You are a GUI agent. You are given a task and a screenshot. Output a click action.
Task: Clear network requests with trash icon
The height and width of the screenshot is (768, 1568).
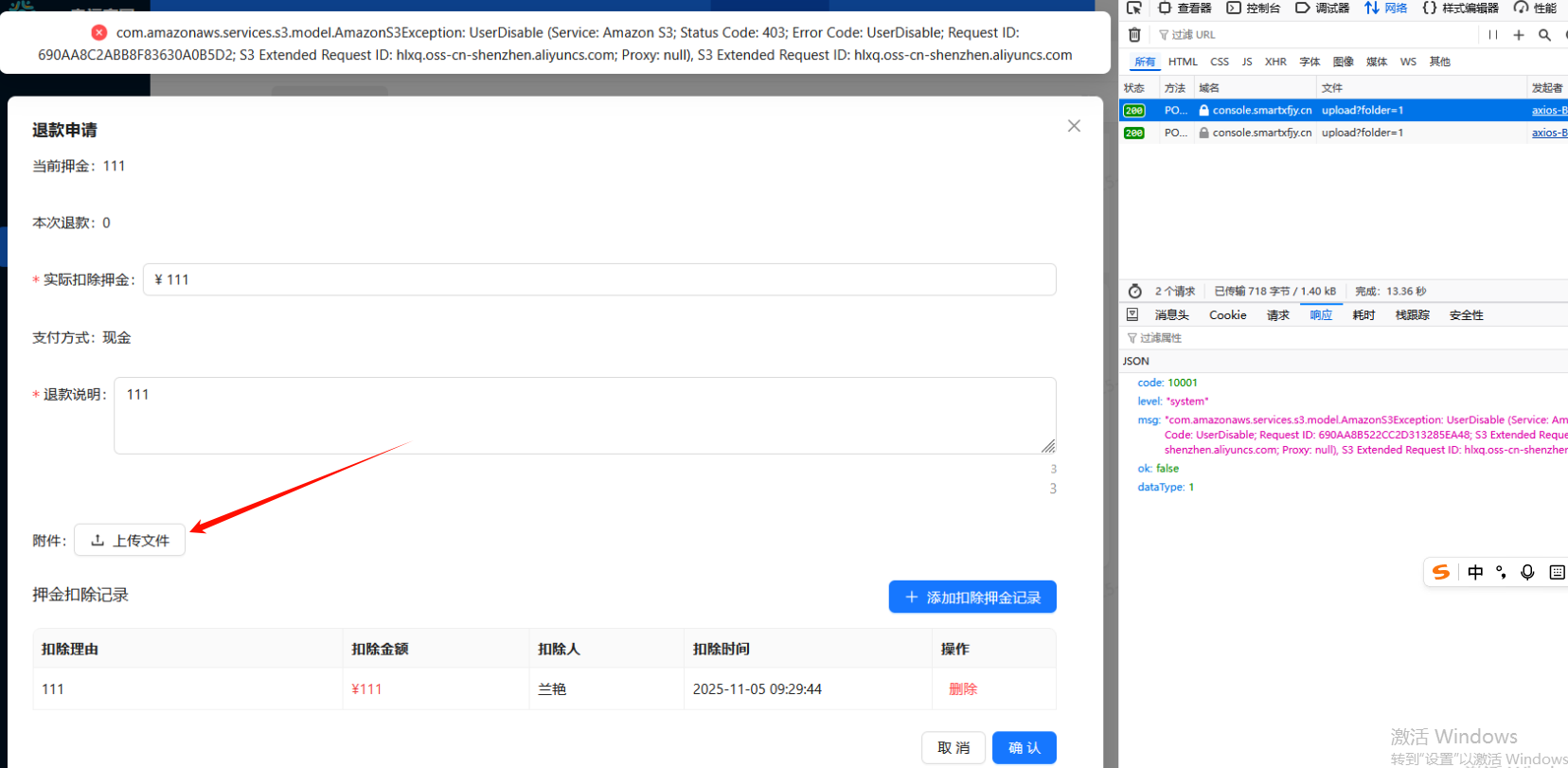click(x=1134, y=35)
